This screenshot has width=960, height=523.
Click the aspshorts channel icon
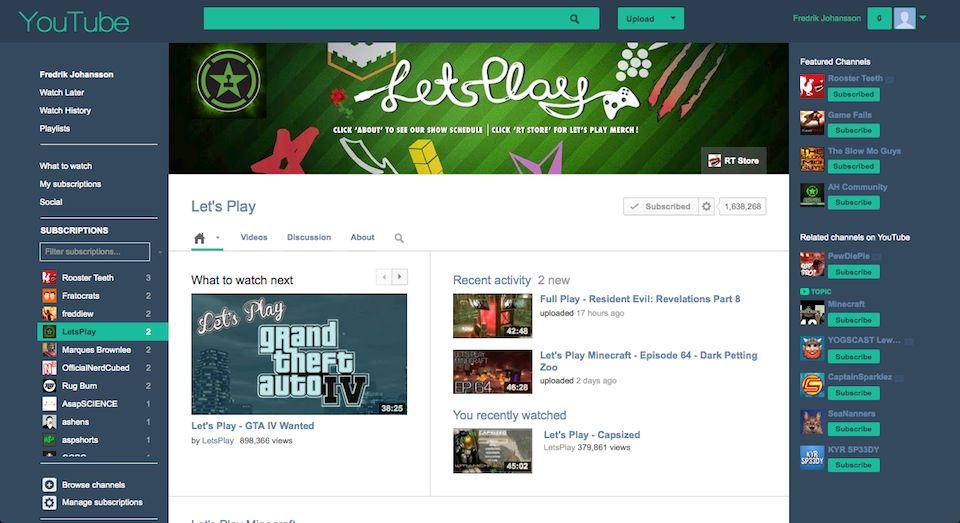[50, 440]
